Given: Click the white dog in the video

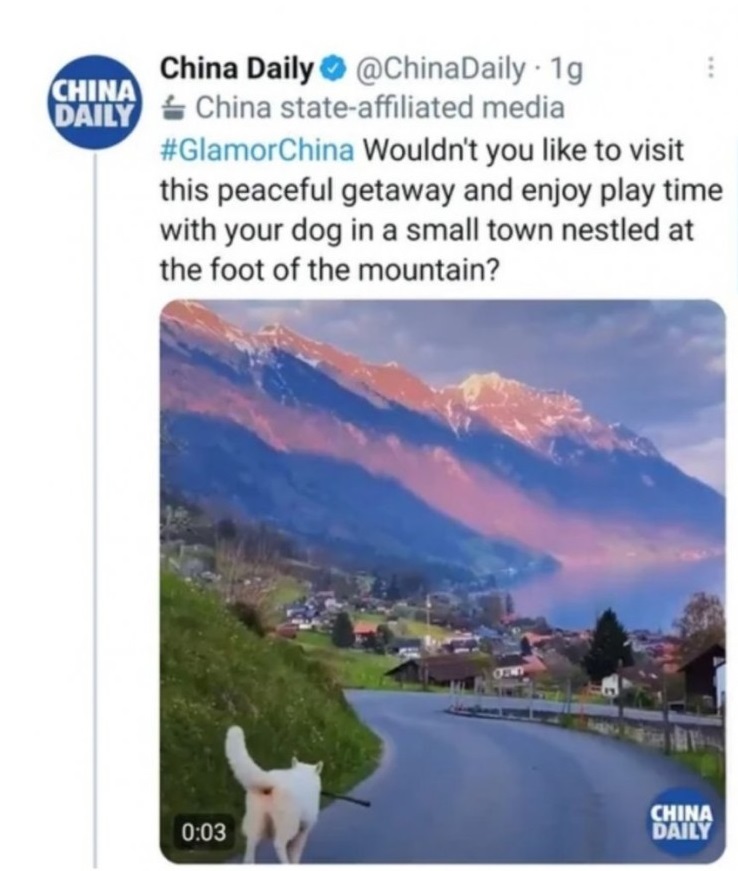Looking at the screenshot, I should coord(274,793).
